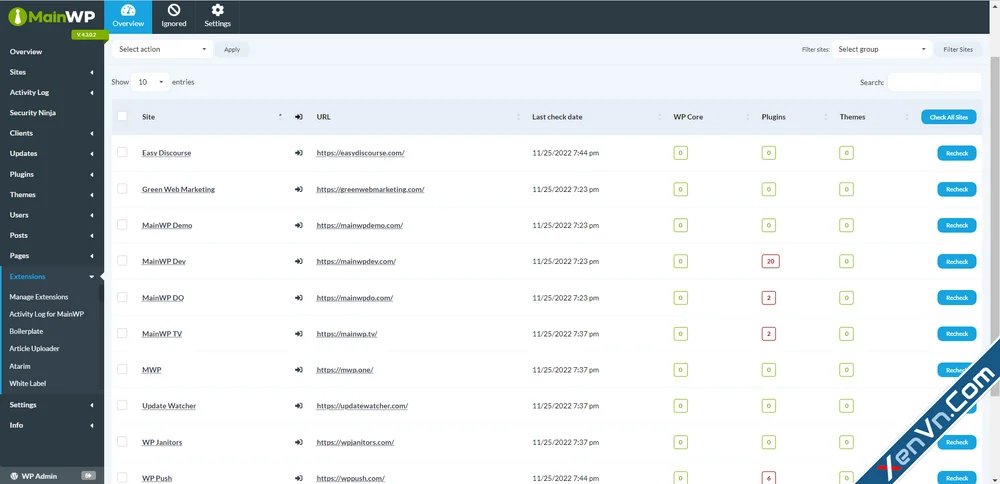Open the https://mainwpdev.com/ link
The height and width of the screenshot is (484, 1000).
pos(356,261)
